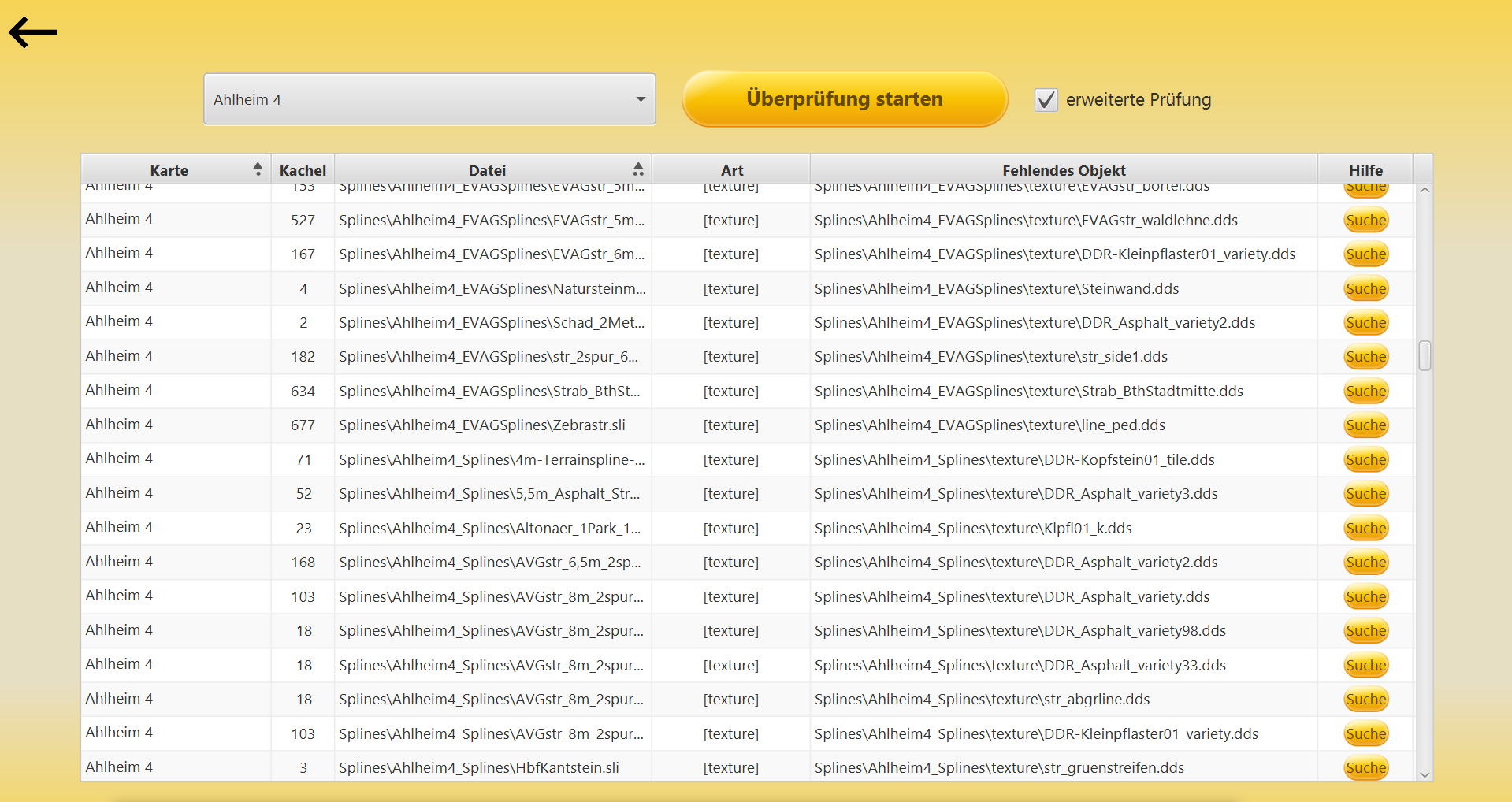This screenshot has width=1512, height=802.
Task: Click the vertical scrollbar thumb
Action: (x=1425, y=355)
